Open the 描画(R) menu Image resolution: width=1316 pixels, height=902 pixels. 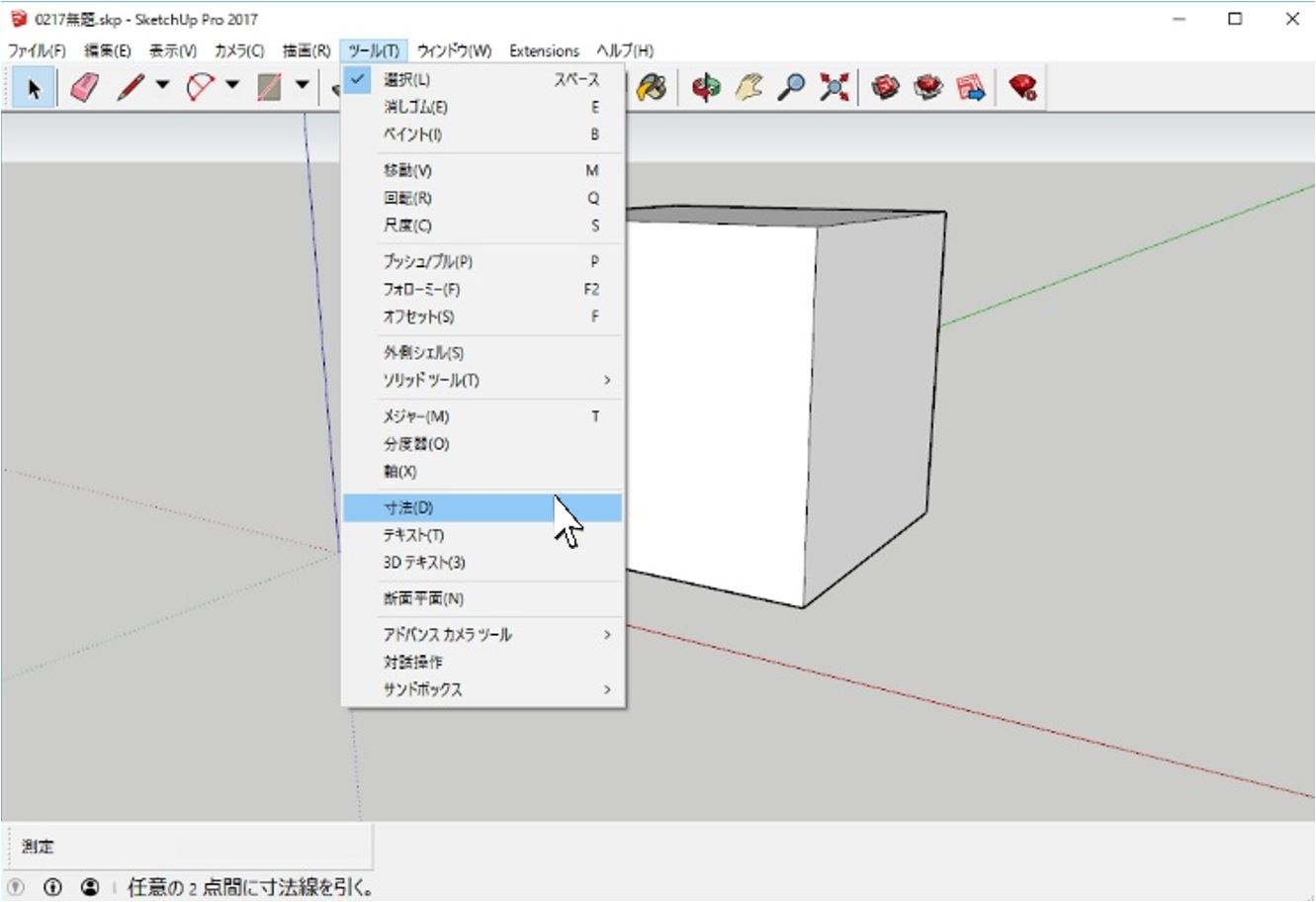tap(307, 50)
